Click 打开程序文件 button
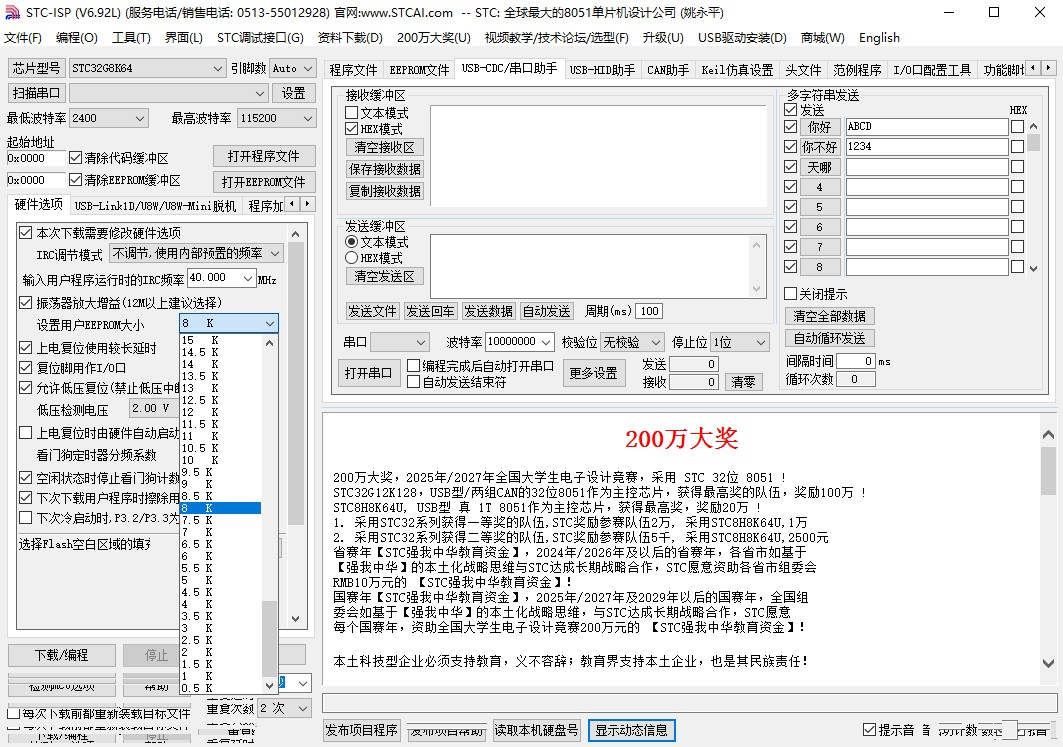The height and width of the screenshot is (747, 1063). 264,156
